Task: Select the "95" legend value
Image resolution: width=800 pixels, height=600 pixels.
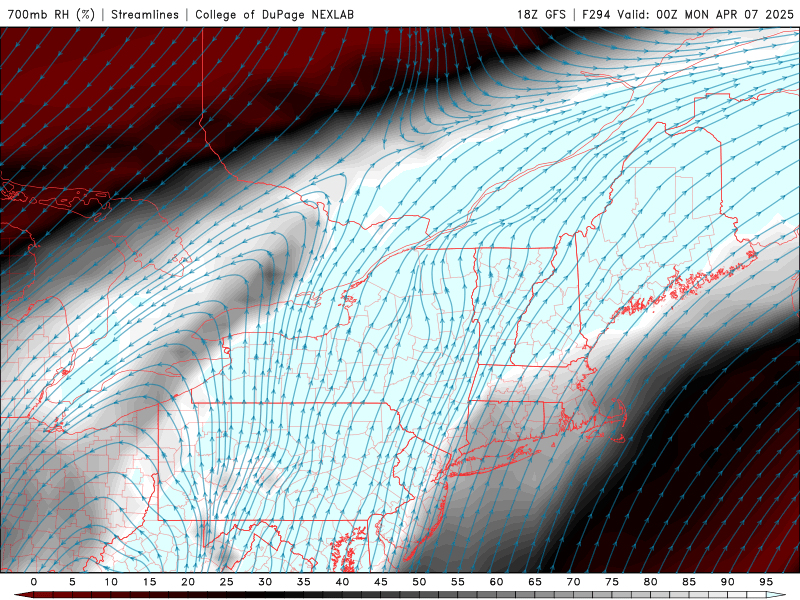Action: 766,582
